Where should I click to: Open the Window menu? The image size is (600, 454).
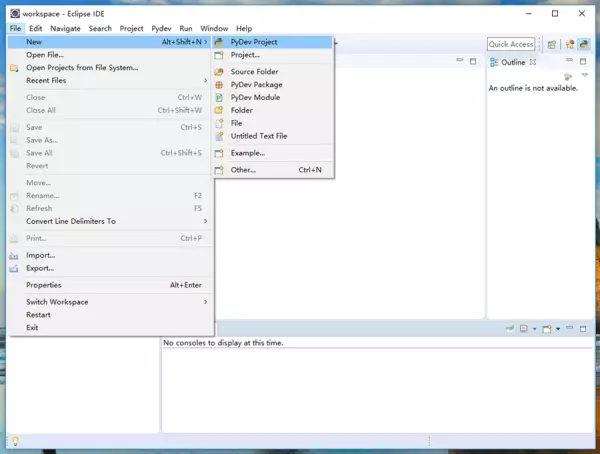click(214, 28)
